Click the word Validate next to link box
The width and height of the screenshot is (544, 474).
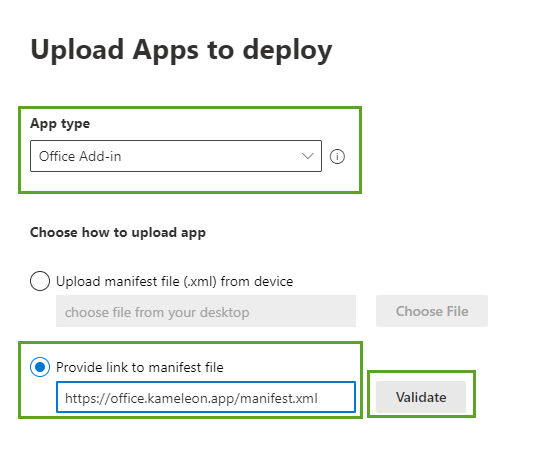click(421, 397)
